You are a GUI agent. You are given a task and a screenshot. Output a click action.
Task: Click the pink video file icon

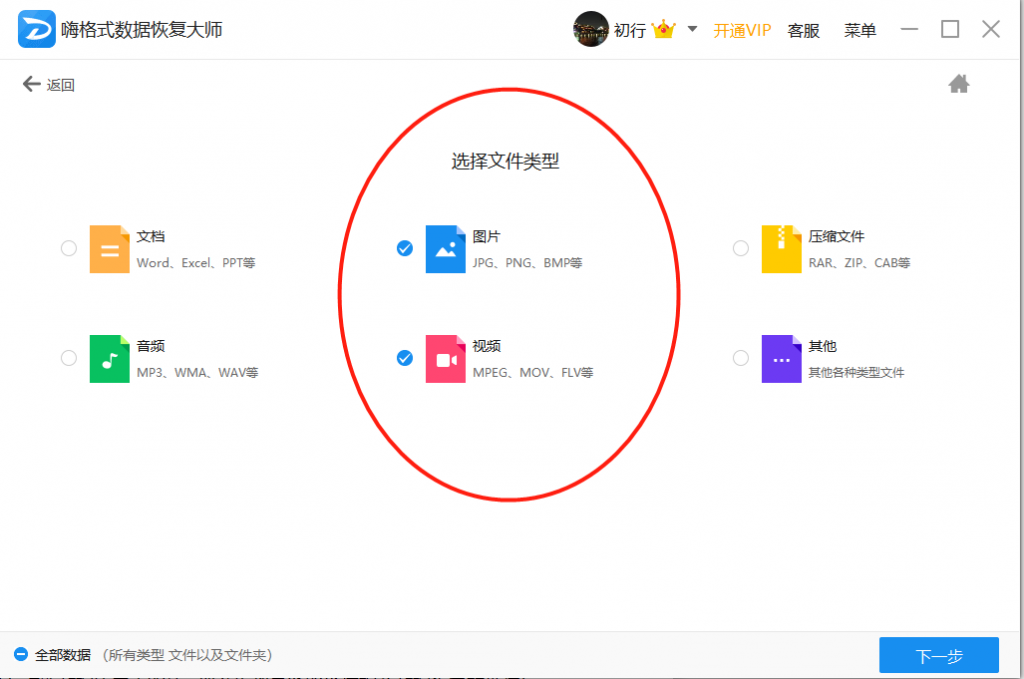click(445, 358)
